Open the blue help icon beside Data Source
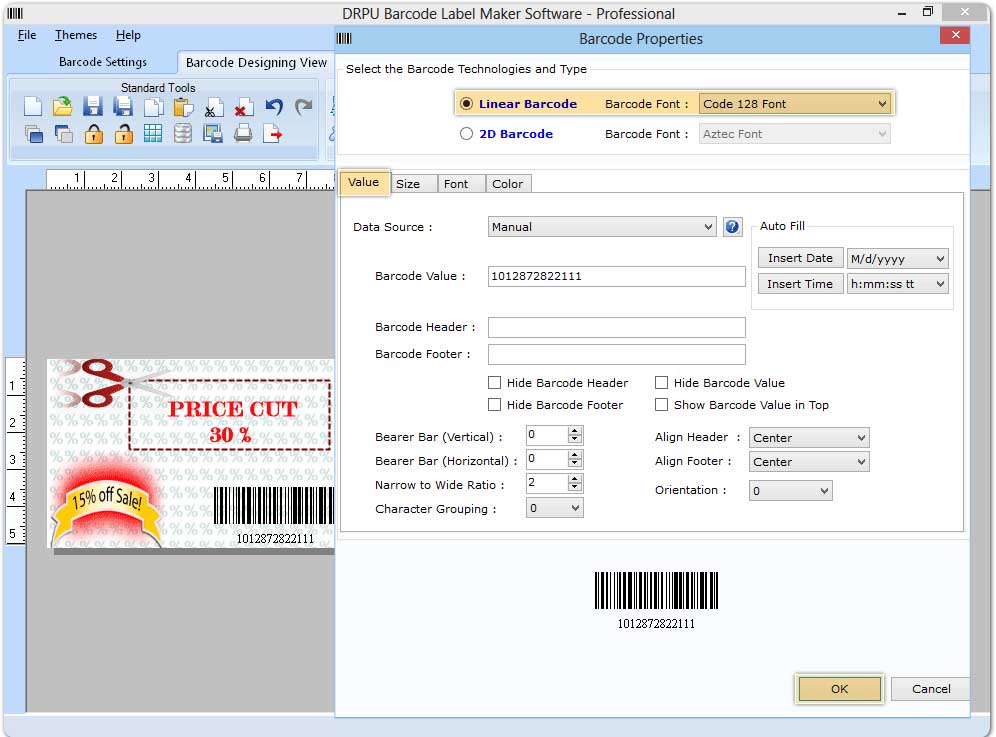996x737 pixels. [x=732, y=227]
